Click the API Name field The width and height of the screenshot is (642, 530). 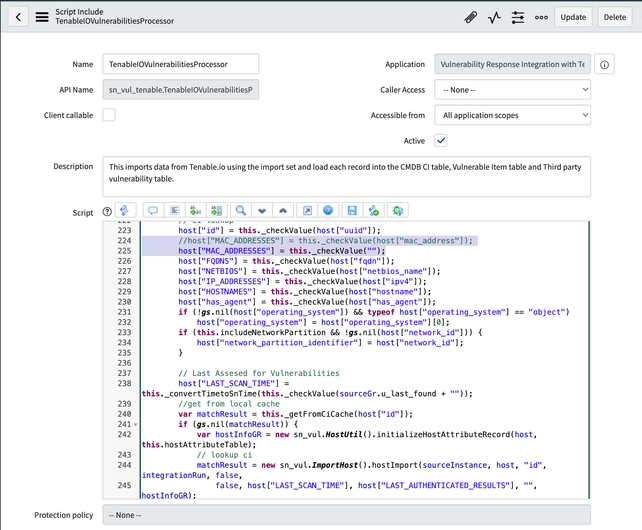[x=181, y=90]
